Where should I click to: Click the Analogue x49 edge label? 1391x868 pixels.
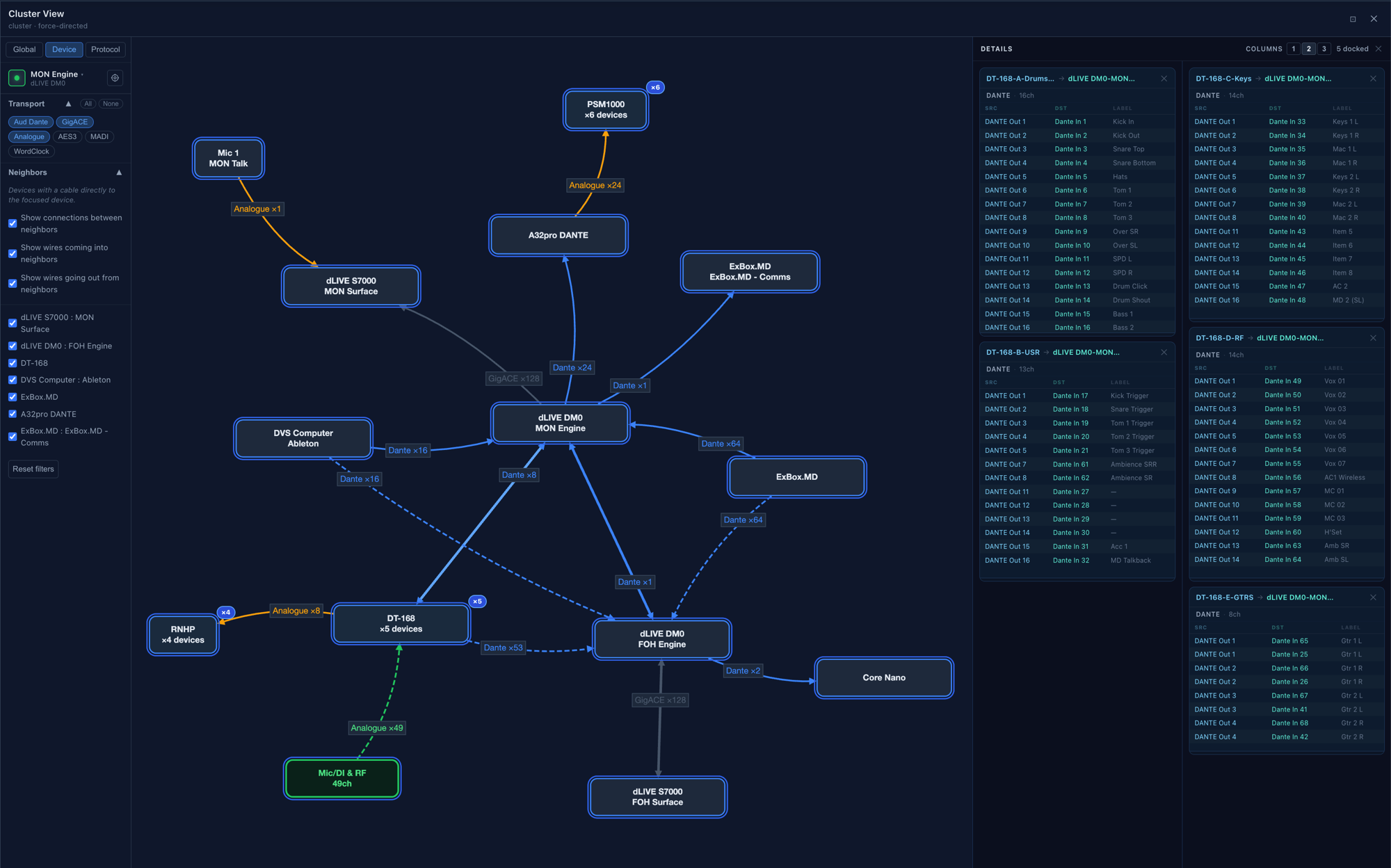[377, 728]
